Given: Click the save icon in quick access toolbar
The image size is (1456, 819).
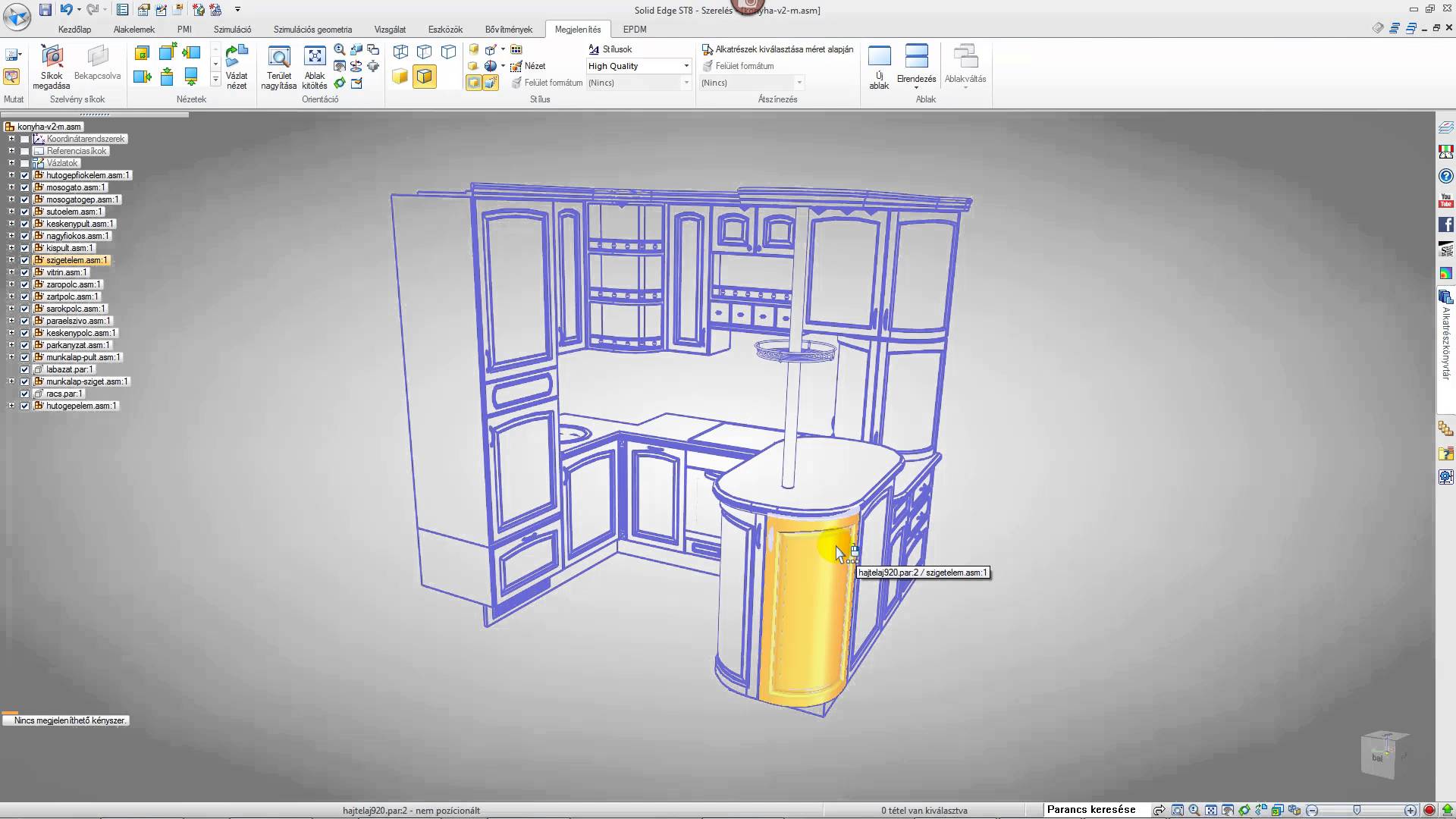Looking at the screenshot, I should click(x=45, y=10).
